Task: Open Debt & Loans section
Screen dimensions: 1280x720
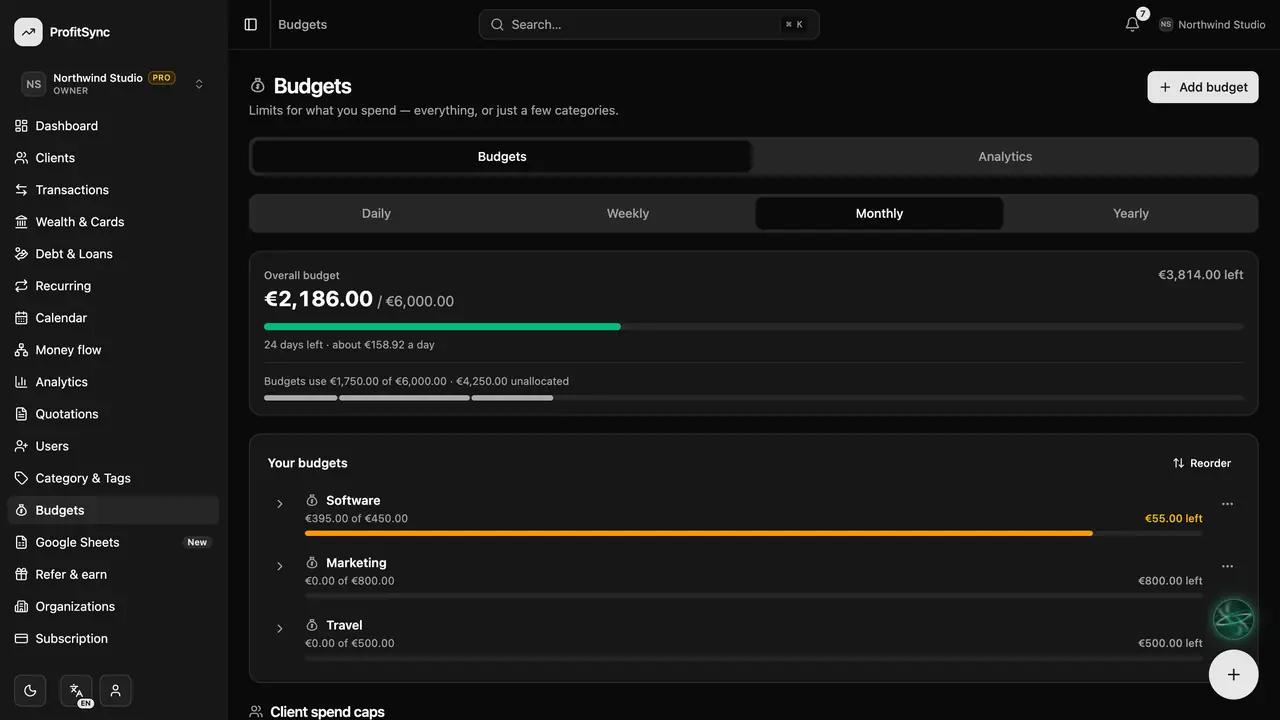Action: [113, 254]
